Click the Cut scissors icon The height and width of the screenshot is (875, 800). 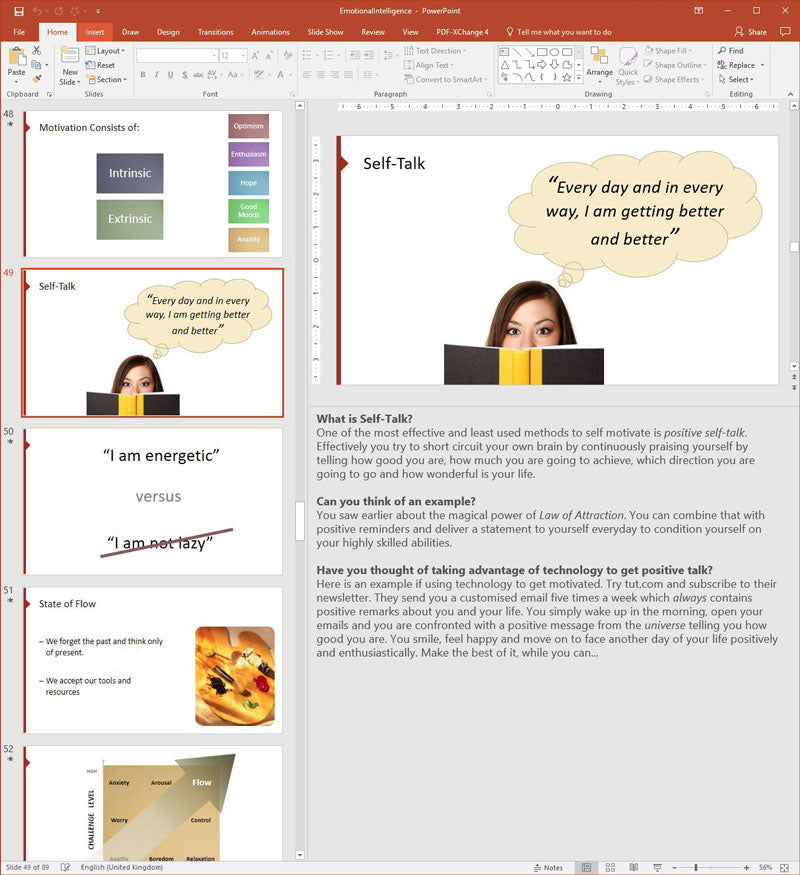37,50
